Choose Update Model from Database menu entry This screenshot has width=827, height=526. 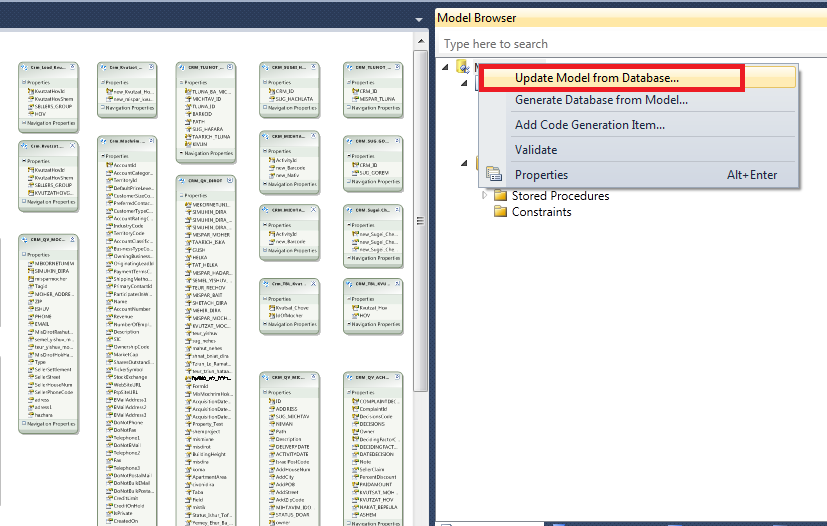tap(596, 78)
